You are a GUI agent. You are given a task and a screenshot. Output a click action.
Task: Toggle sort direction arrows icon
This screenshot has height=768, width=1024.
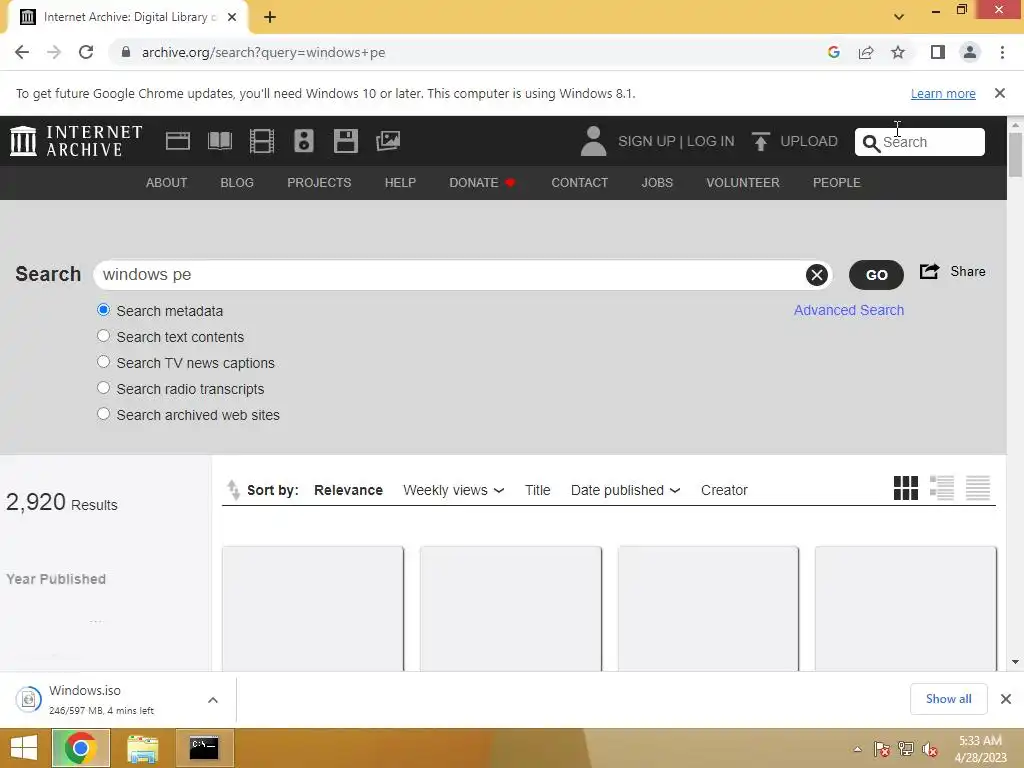pyautogui.click(x=233, y=490)
